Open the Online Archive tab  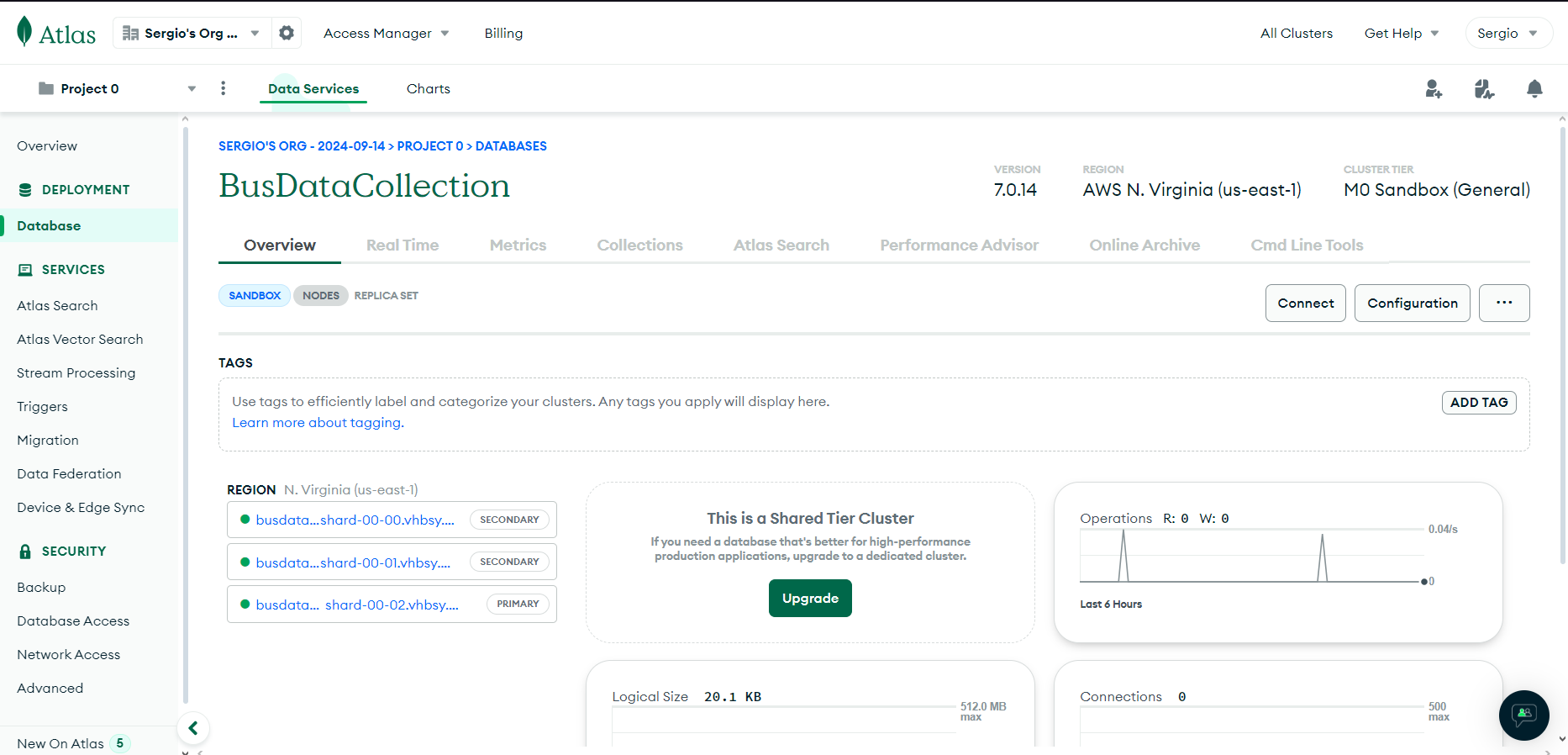1144,245
